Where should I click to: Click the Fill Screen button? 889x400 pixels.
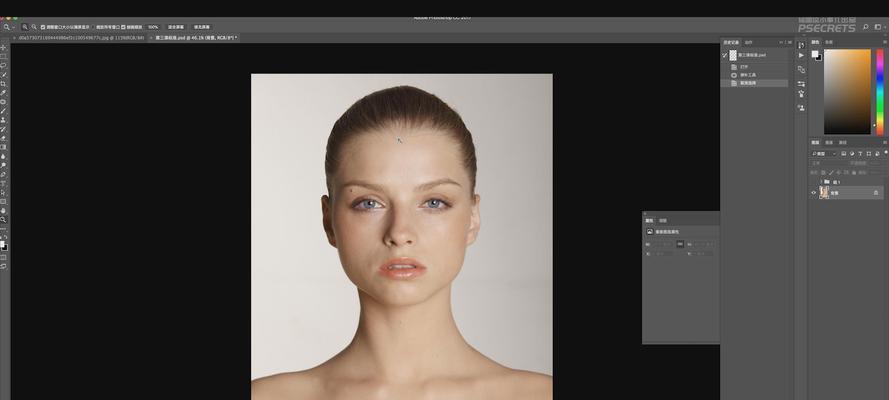point(201,27)
